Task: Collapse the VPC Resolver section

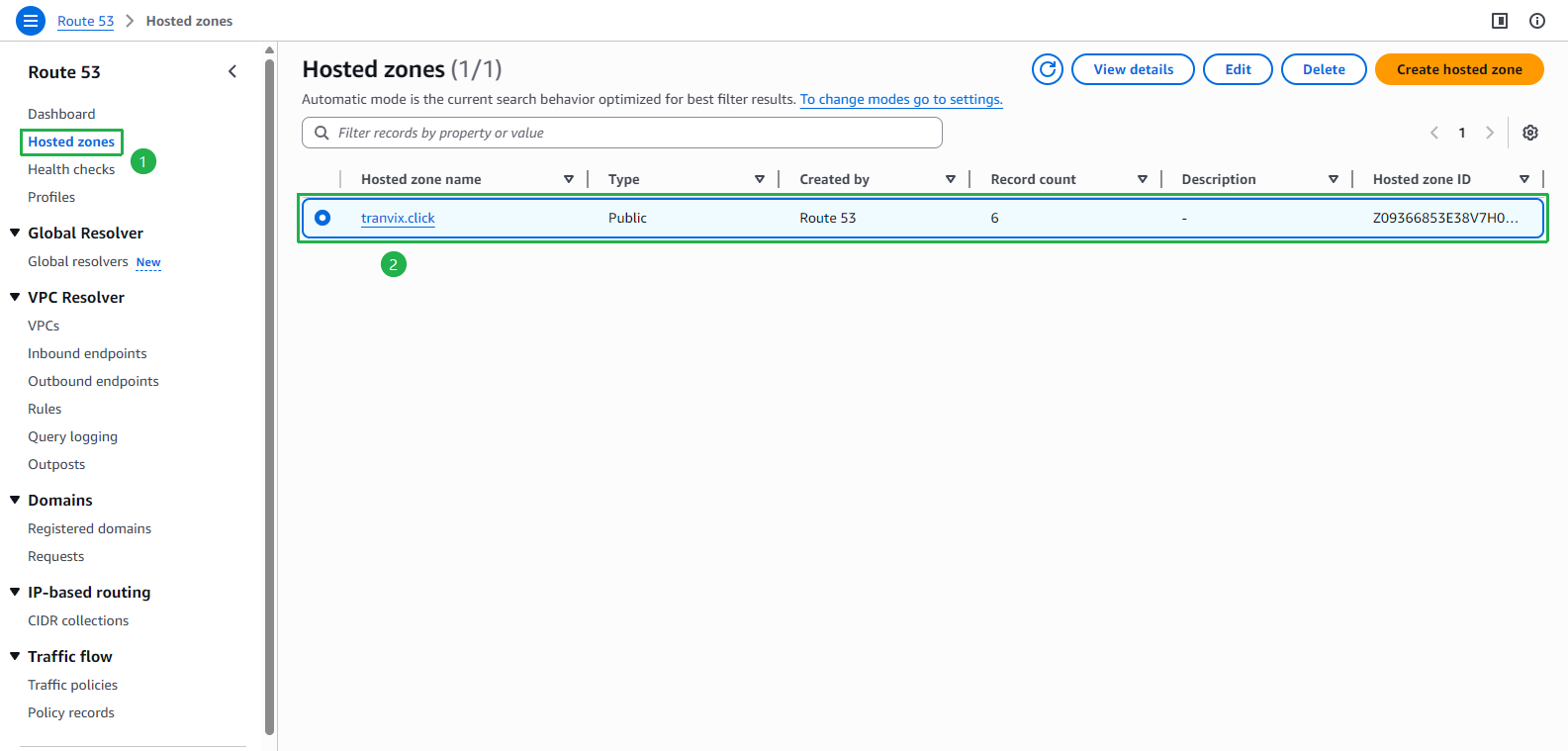Action: pyautogui.click(x=15, y=297)
